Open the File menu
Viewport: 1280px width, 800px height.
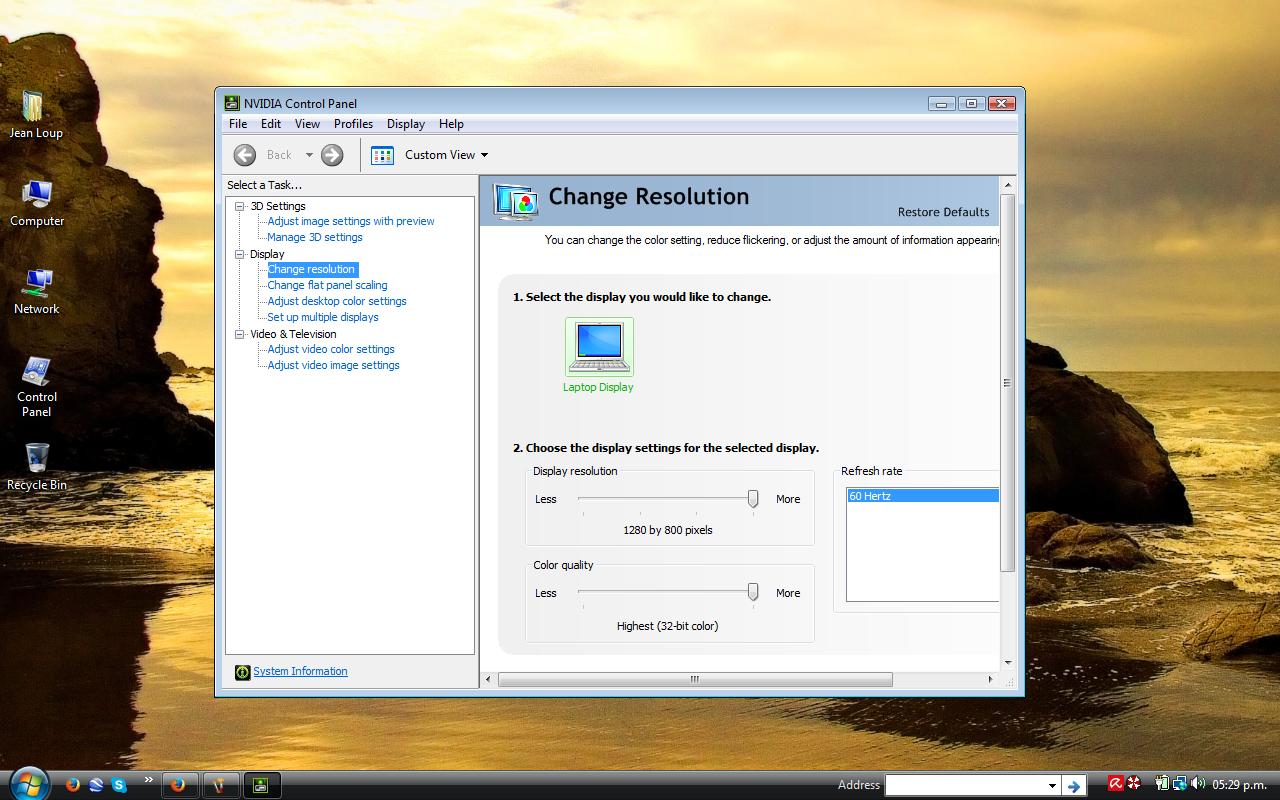(238, 124)
